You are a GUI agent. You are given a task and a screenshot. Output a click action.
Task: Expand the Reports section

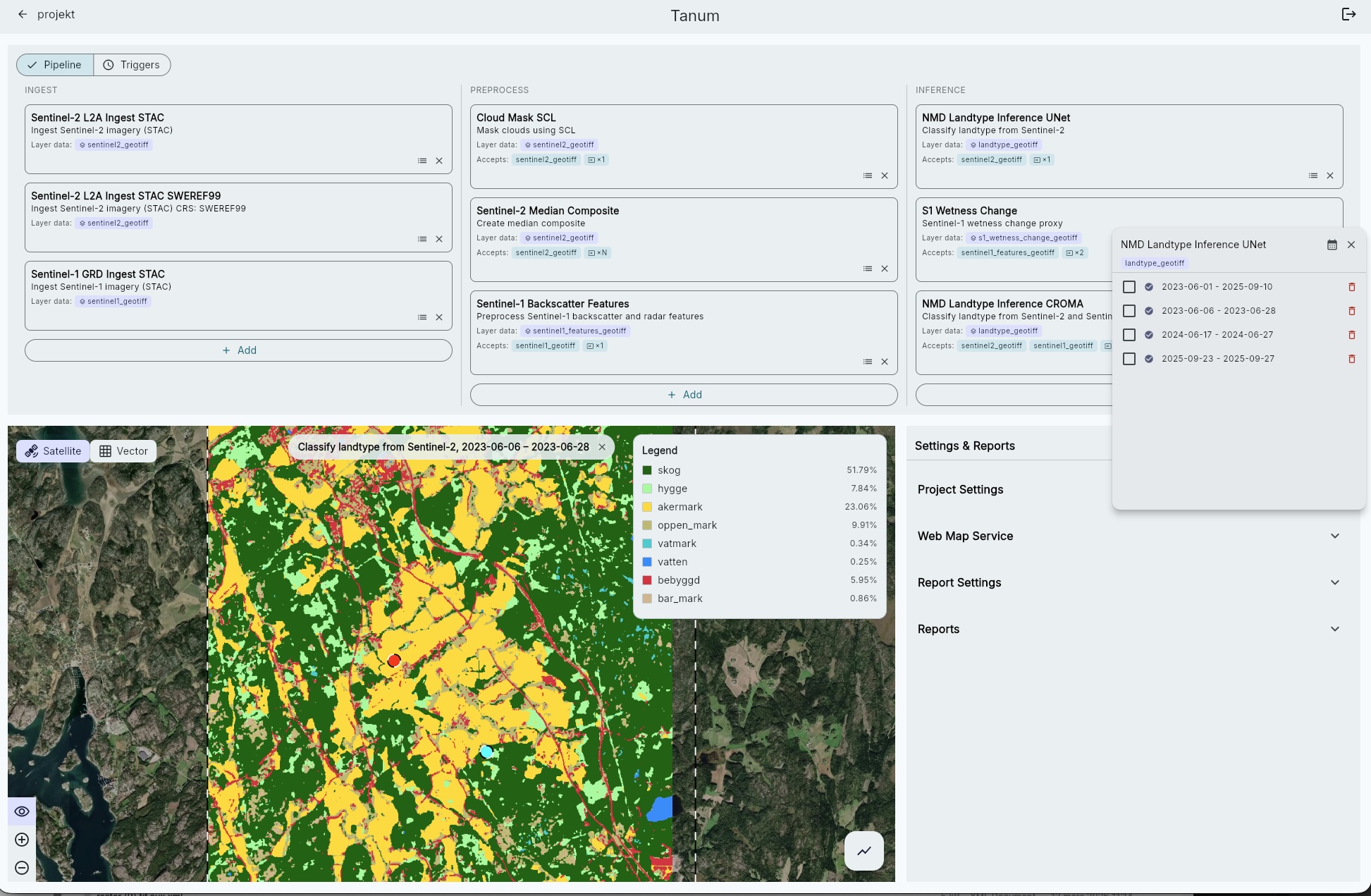(1334, 629)
